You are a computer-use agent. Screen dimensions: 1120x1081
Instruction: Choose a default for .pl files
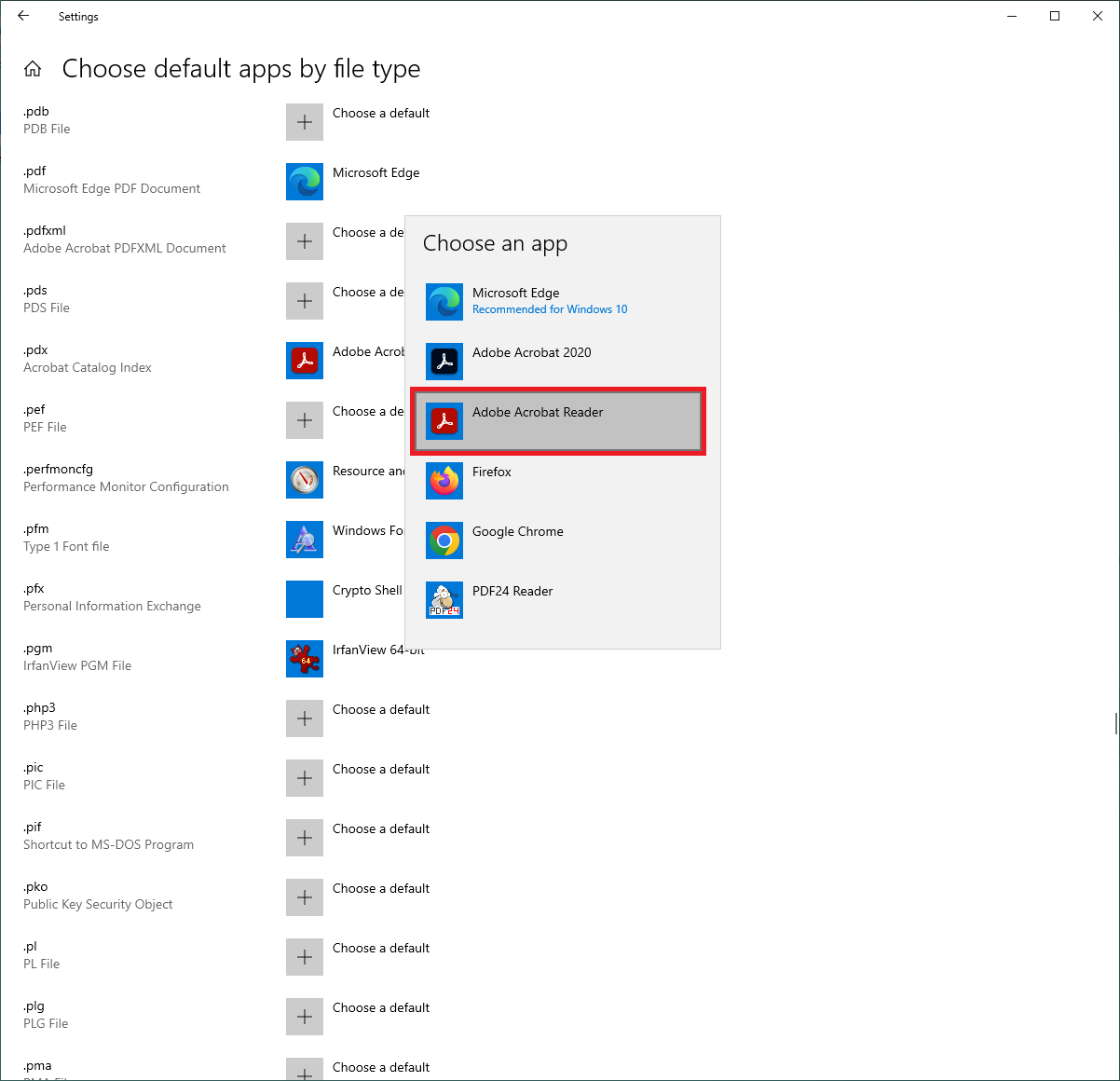(305, 957)
